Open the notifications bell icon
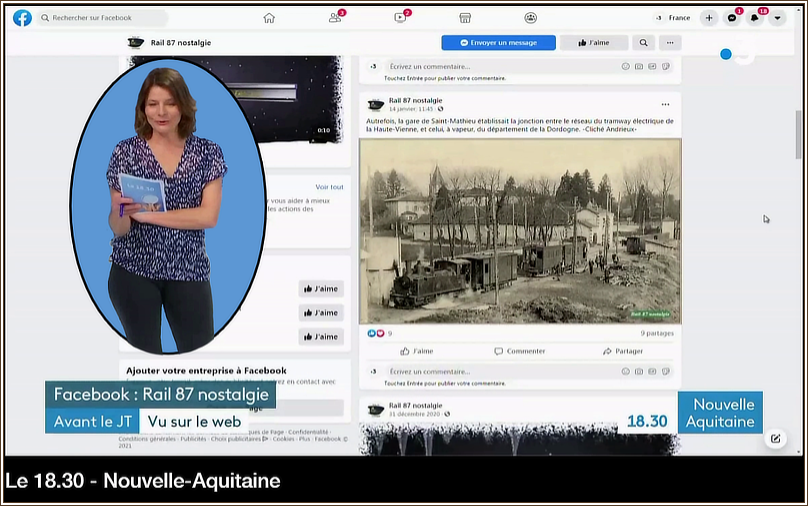The height and width of the screenshot is (506, 808). pyautogui.click(x=755, y=18)
